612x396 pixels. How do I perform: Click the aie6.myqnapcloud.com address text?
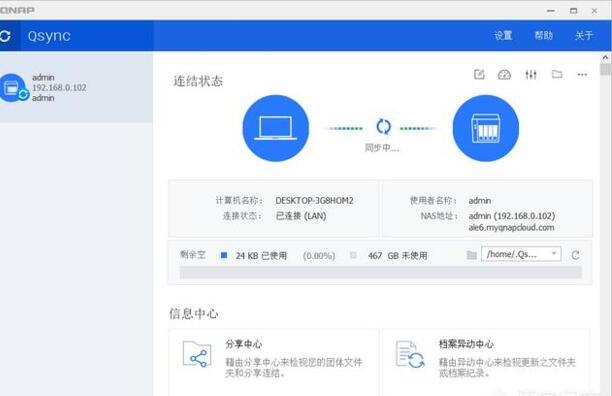tap(511, 227)
